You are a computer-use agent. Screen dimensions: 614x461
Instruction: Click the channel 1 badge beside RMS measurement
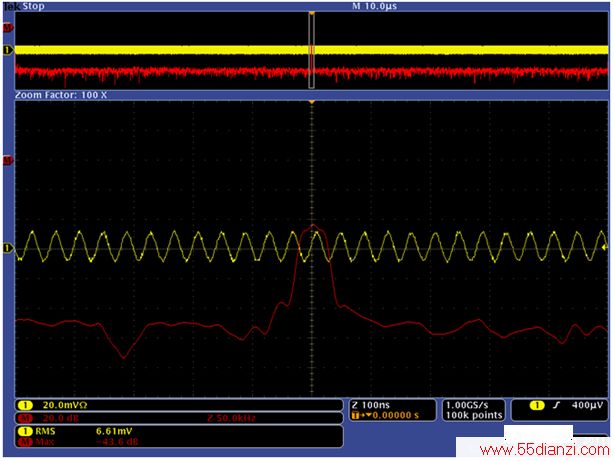pyautogui.click(x=25, y=431)
